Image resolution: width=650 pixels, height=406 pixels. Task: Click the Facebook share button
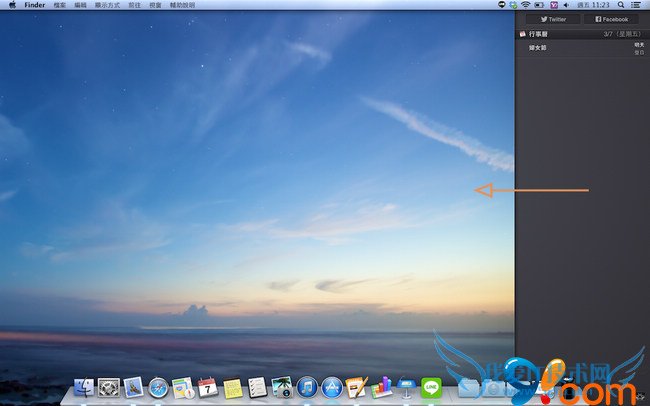tap(611, 19)
